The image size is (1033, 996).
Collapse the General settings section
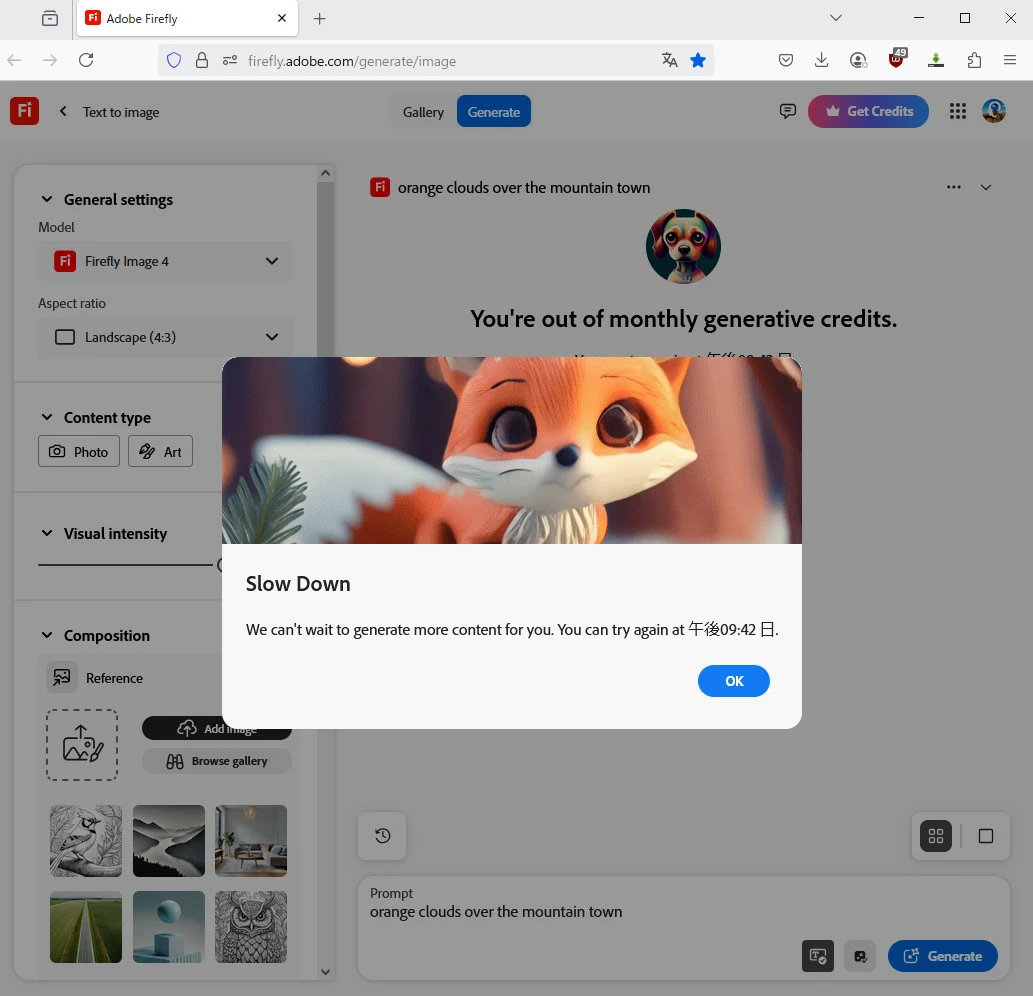(47, 199)
